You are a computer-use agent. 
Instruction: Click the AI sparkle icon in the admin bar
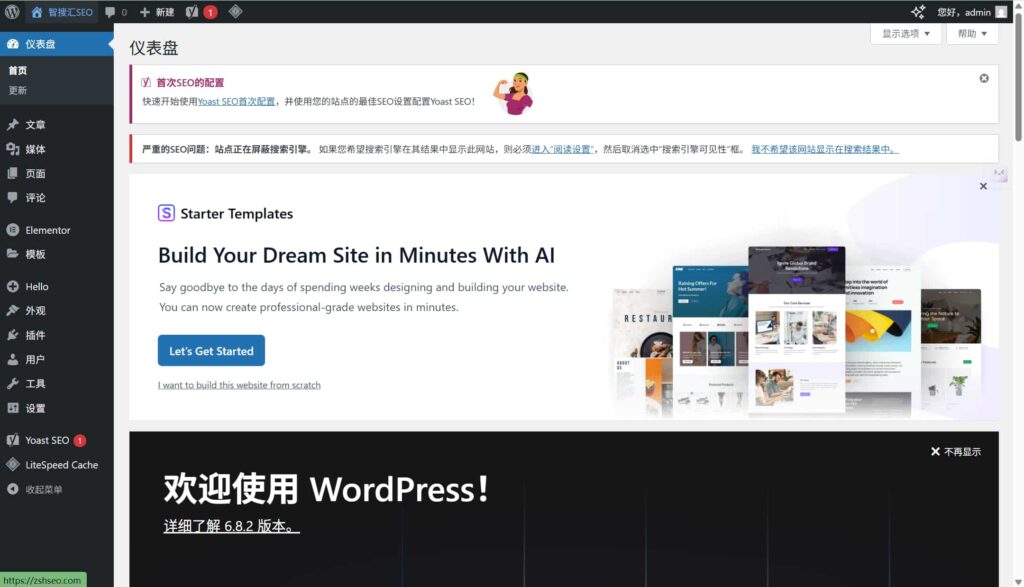[918, 12]
